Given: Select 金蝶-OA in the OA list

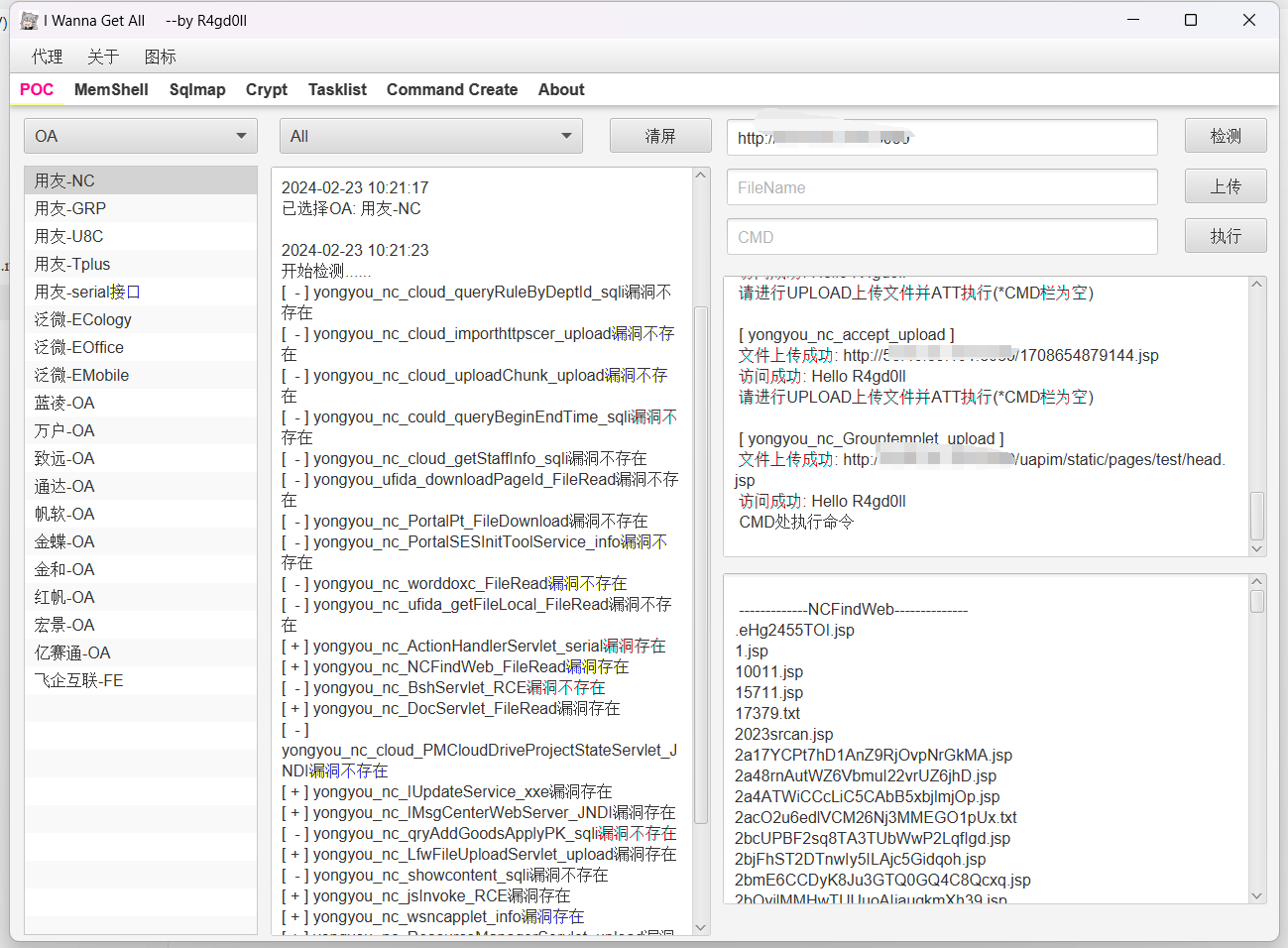Looking at the screenshot, I should tap(140, 541).
